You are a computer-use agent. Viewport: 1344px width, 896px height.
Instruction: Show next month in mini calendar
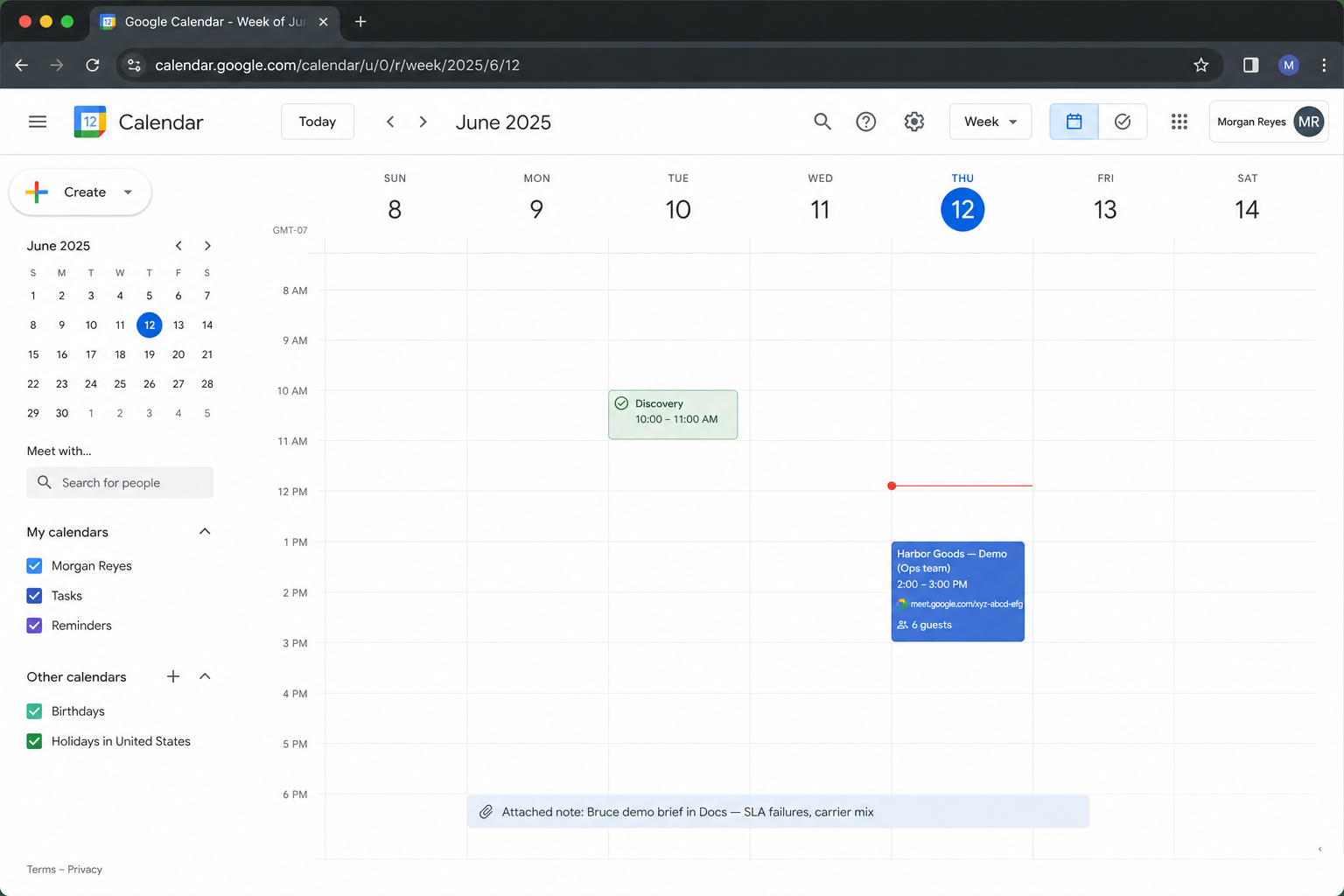(x=207, y=246)
